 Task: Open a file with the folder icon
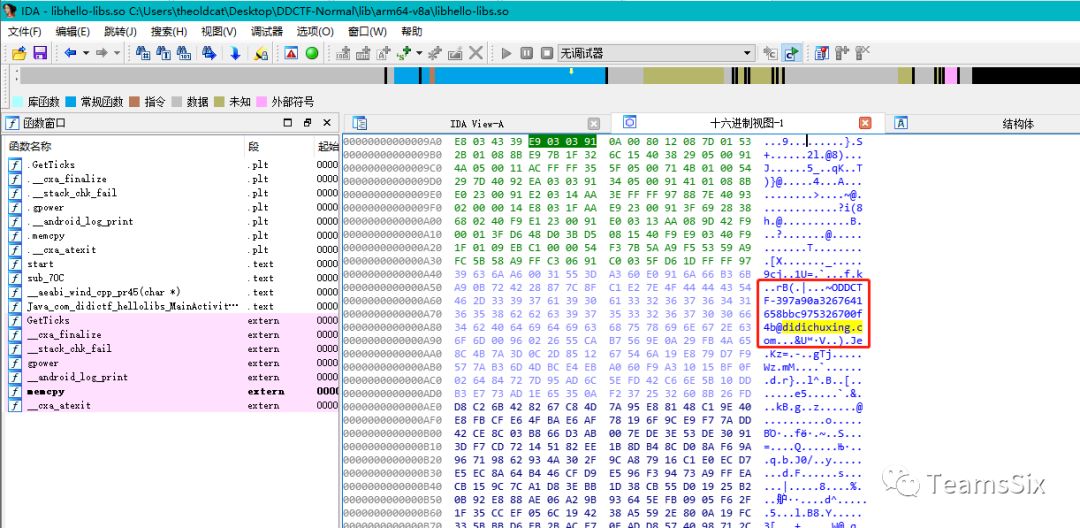(x=19, y=53)
